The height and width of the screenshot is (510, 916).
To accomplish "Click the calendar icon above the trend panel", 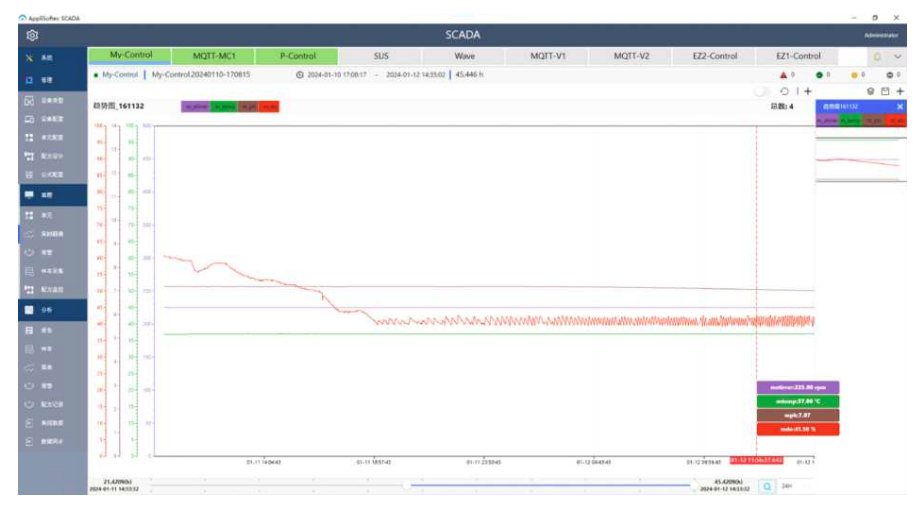I will tap(884, 91).
